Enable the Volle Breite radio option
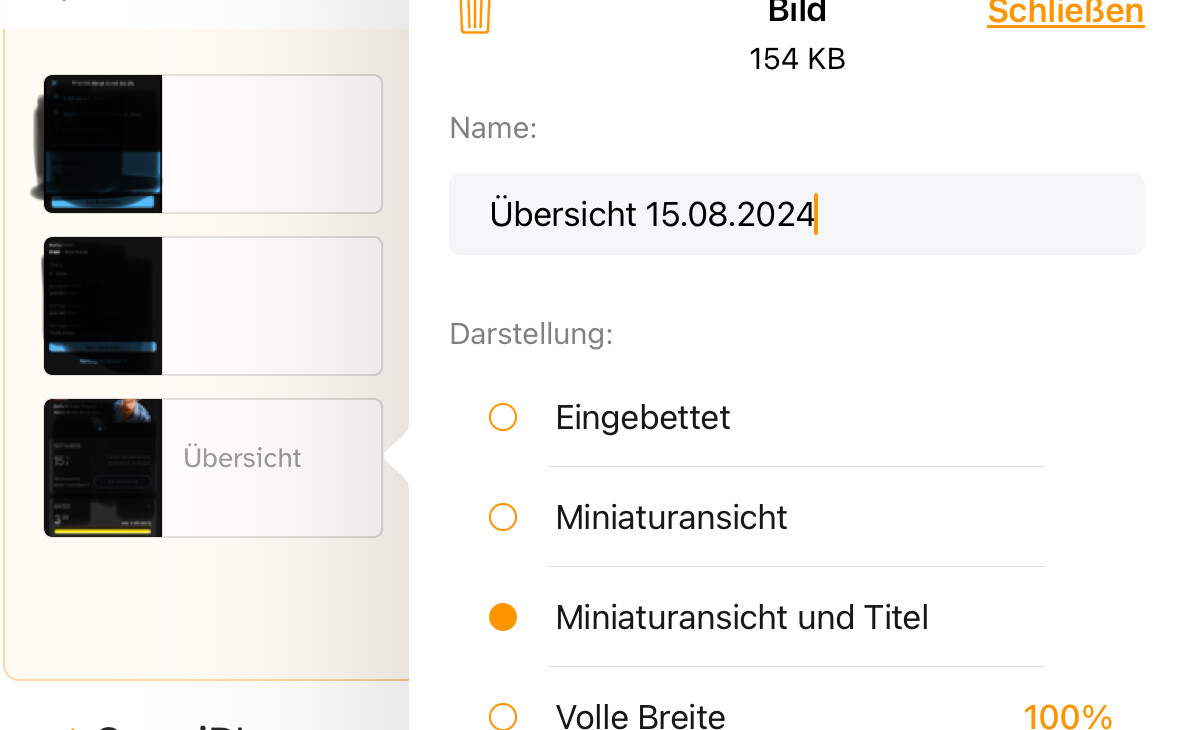This screenshot has height=730, width=1185. tap(503, 716)
